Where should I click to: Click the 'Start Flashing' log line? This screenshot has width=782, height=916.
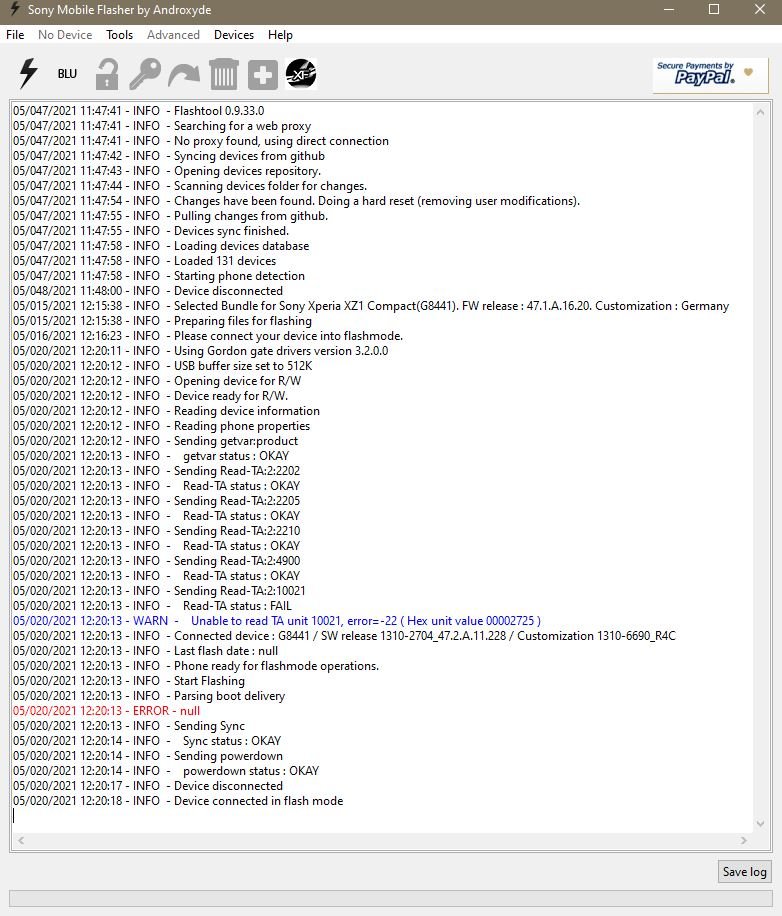click(128, 681)
